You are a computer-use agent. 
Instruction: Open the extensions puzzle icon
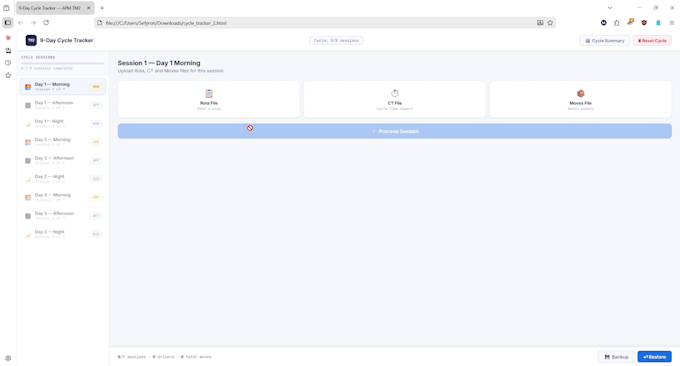pyautogui.click(x=616, y=23)
